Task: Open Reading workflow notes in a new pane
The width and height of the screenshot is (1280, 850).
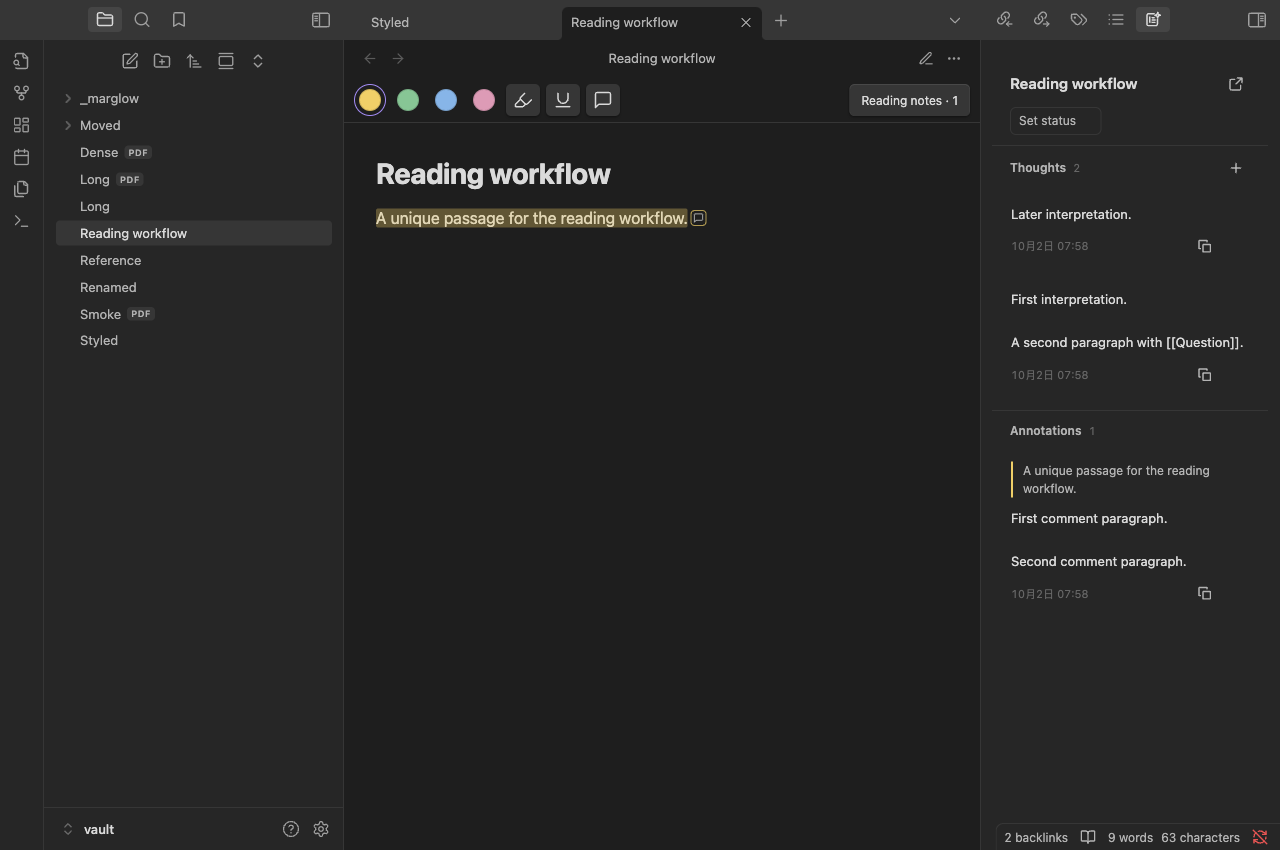Action: pyautogui.click(x=1236, y=84)
